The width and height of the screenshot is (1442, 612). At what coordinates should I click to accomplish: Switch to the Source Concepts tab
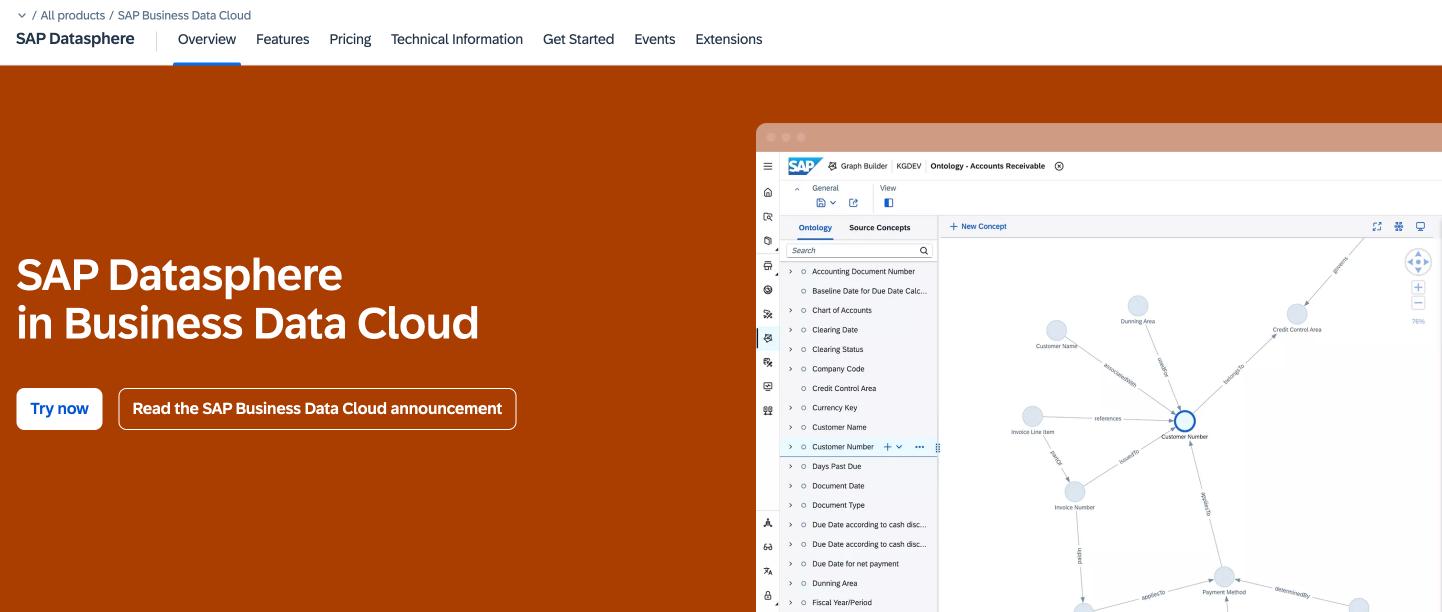879,228
